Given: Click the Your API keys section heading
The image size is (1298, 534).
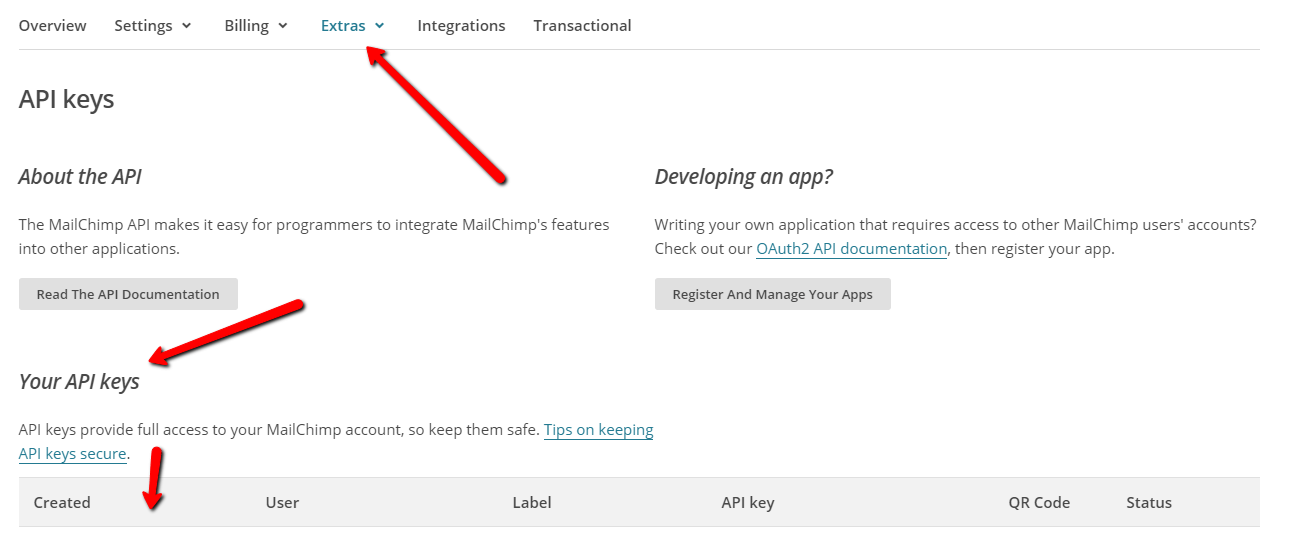Looking at the screenshot, I should click(x=79, y=382).
